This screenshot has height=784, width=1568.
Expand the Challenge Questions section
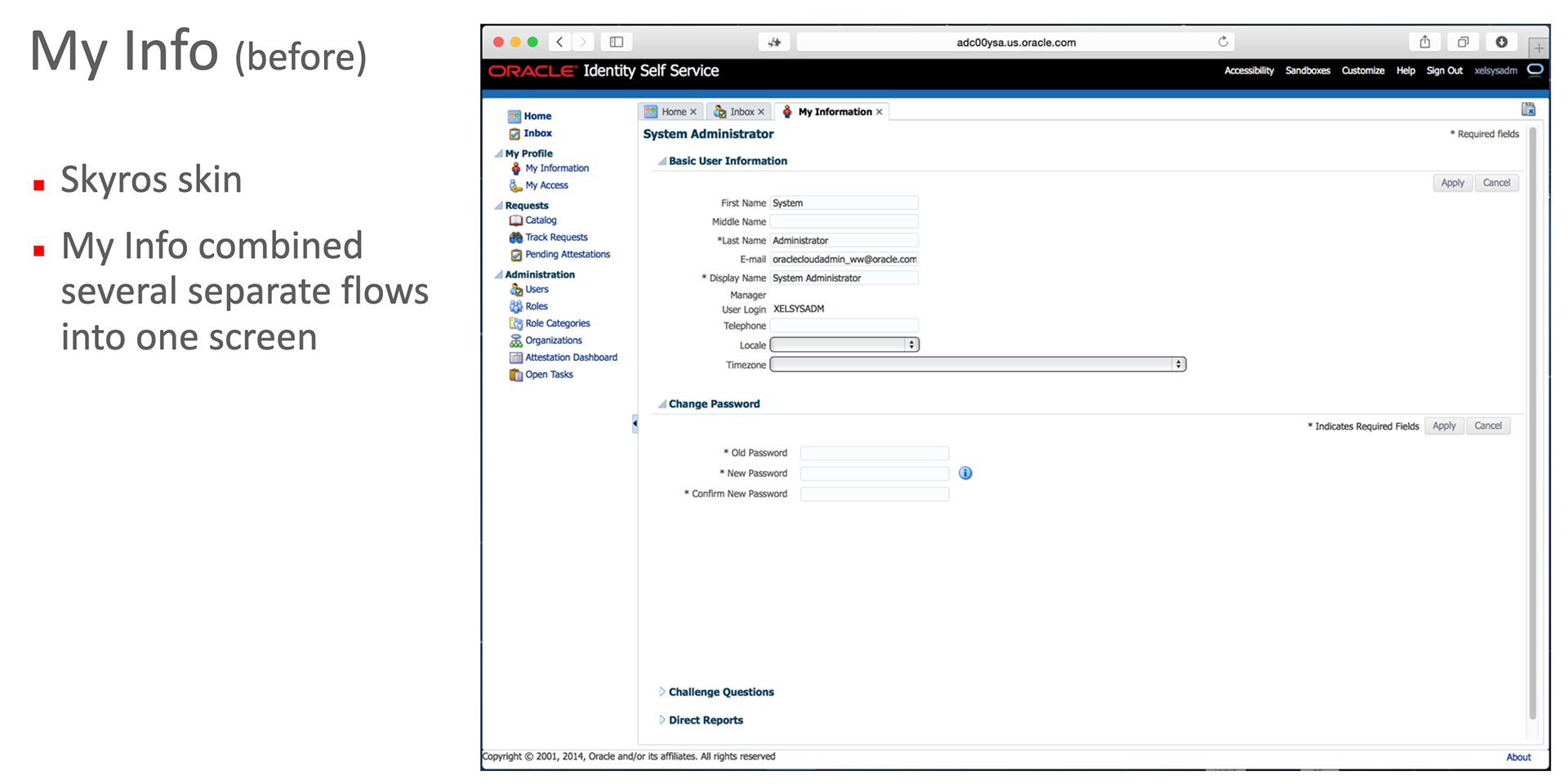click(661, 692)
